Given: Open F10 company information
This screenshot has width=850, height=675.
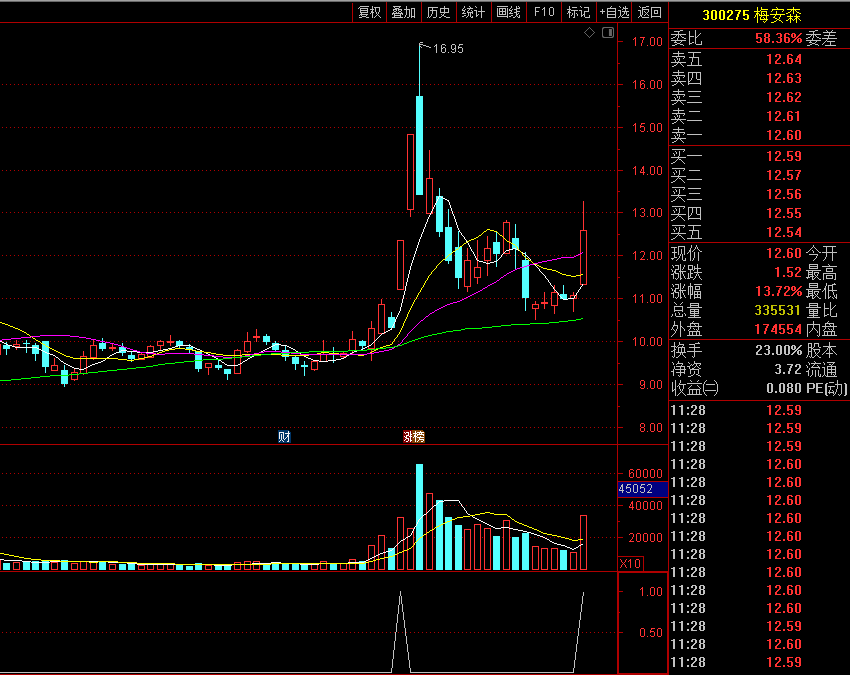Looking at the screenshot, I should [544, 12].
